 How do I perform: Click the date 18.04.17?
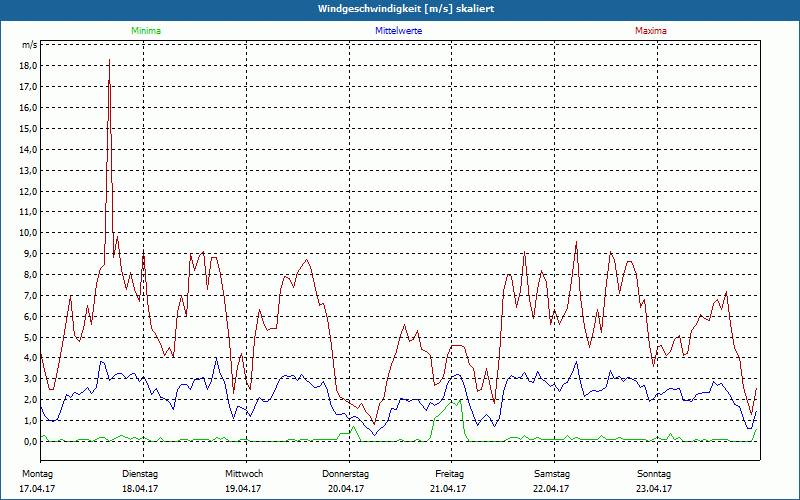pyautogui.click(x=140, y=489)
